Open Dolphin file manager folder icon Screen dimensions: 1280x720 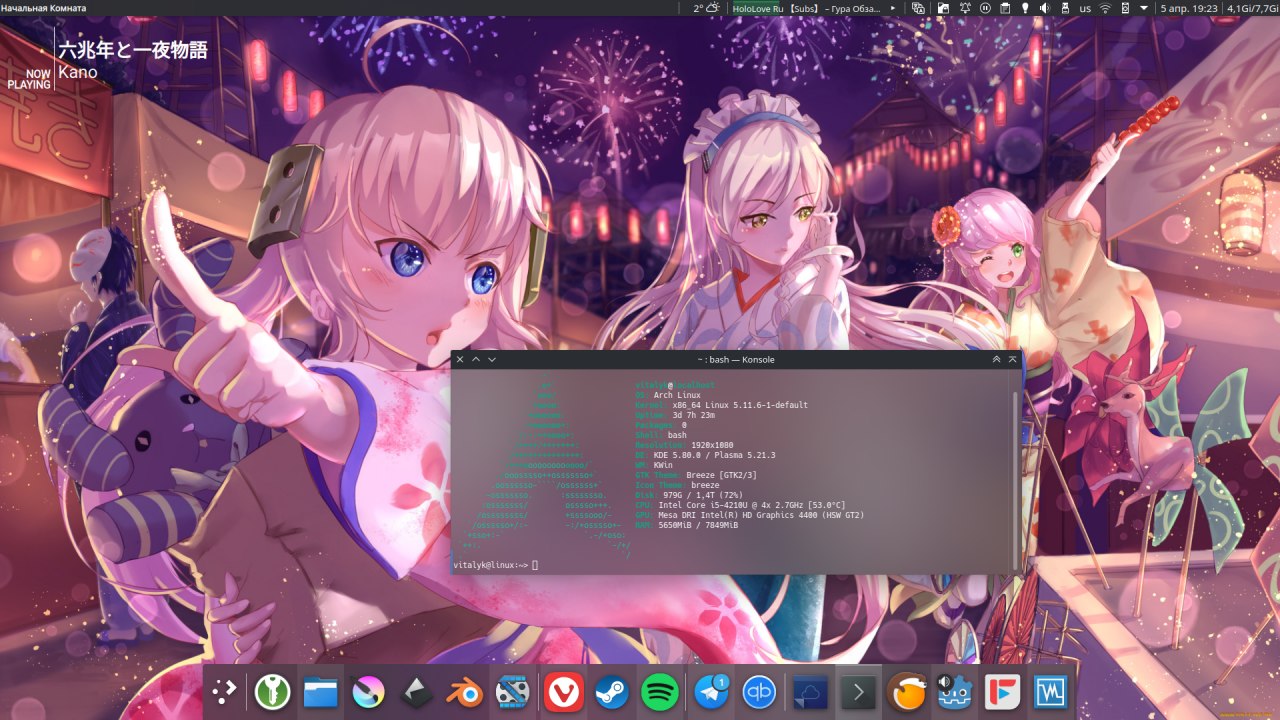pos(320,692)
